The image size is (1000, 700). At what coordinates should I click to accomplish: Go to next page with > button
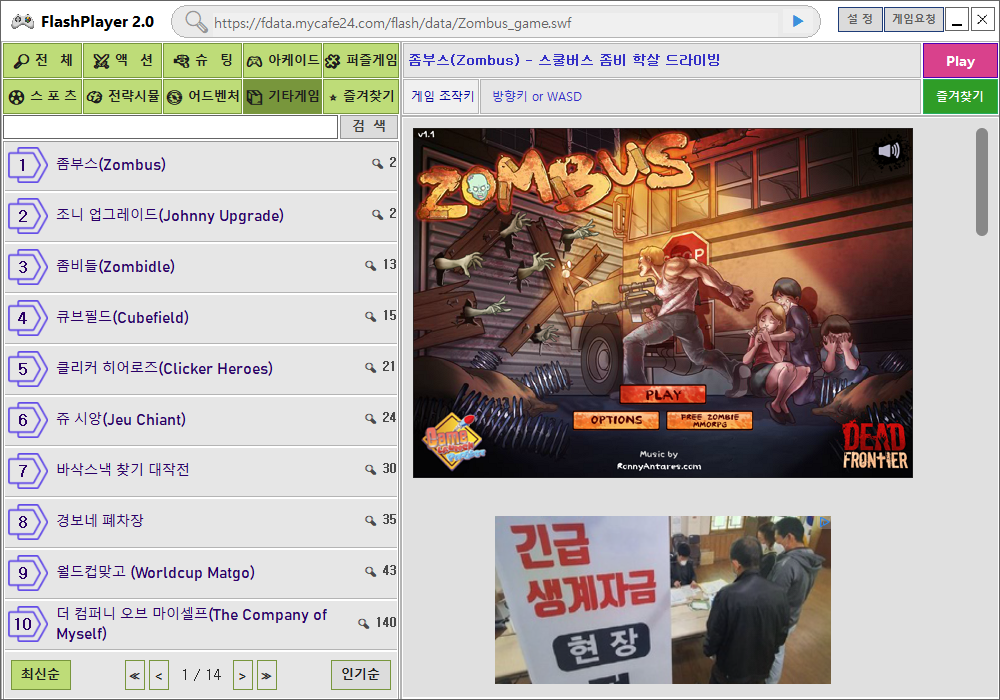point(242,676)
